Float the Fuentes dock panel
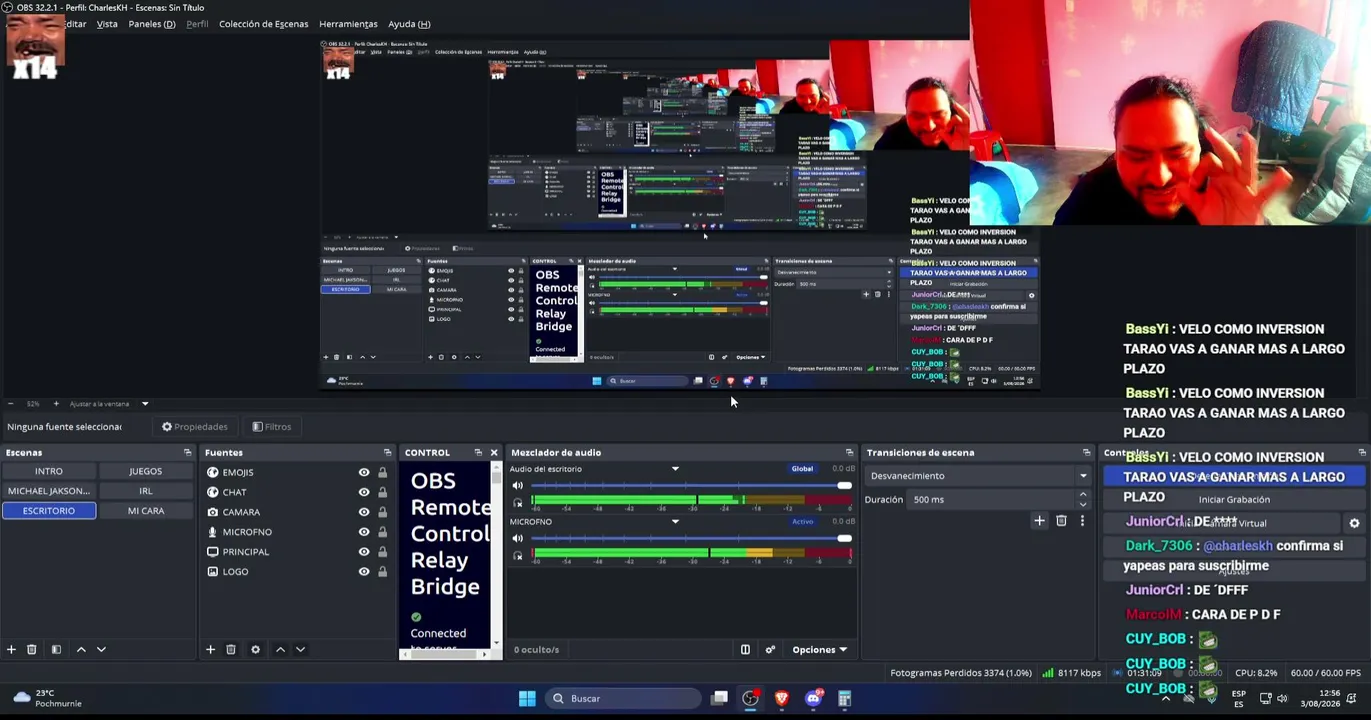This screenshot has height=720, width=1371. click(387, 452)
